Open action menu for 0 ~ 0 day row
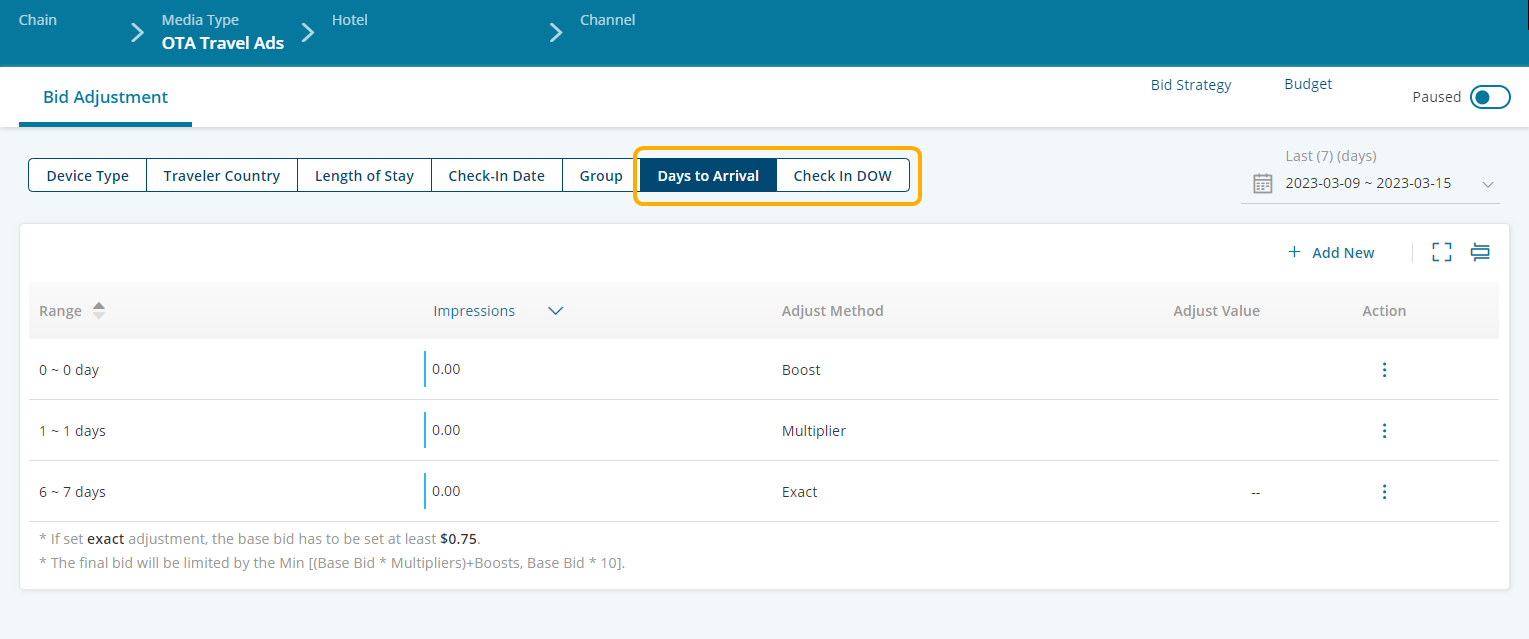Screen dimensions: 1529x639 [1384, 370]
